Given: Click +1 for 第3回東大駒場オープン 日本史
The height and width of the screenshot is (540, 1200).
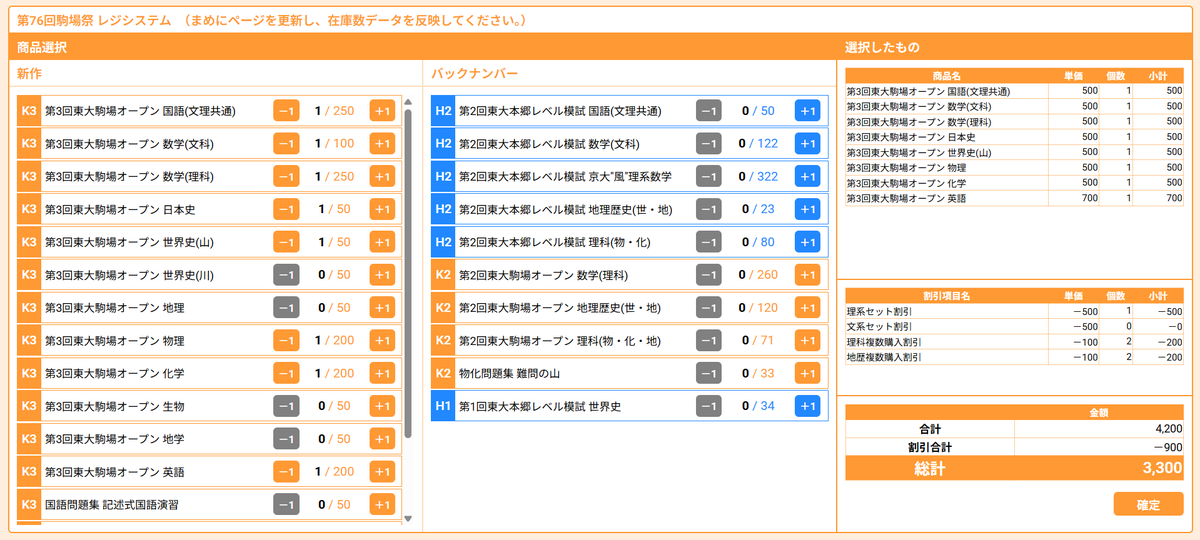Looking at the screenshot, I should pyautogui.click(x=382, y=209).
